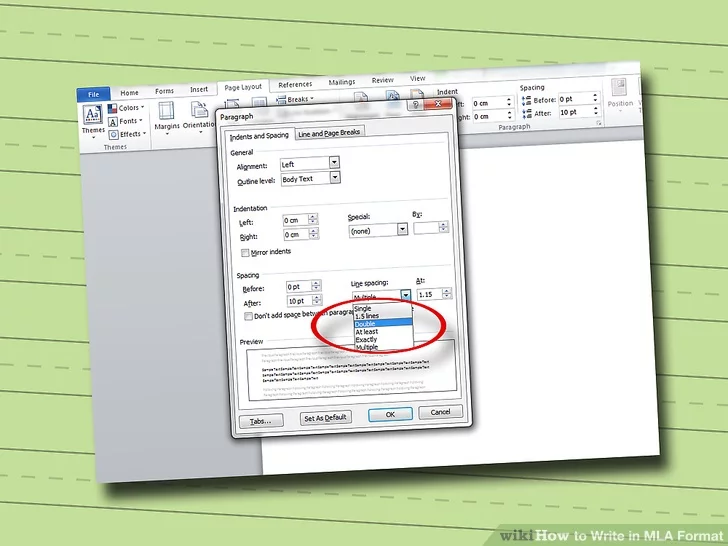Click the theme Fonts icon
This screenshot has height=546, width=728.
(x=113, y=121)
